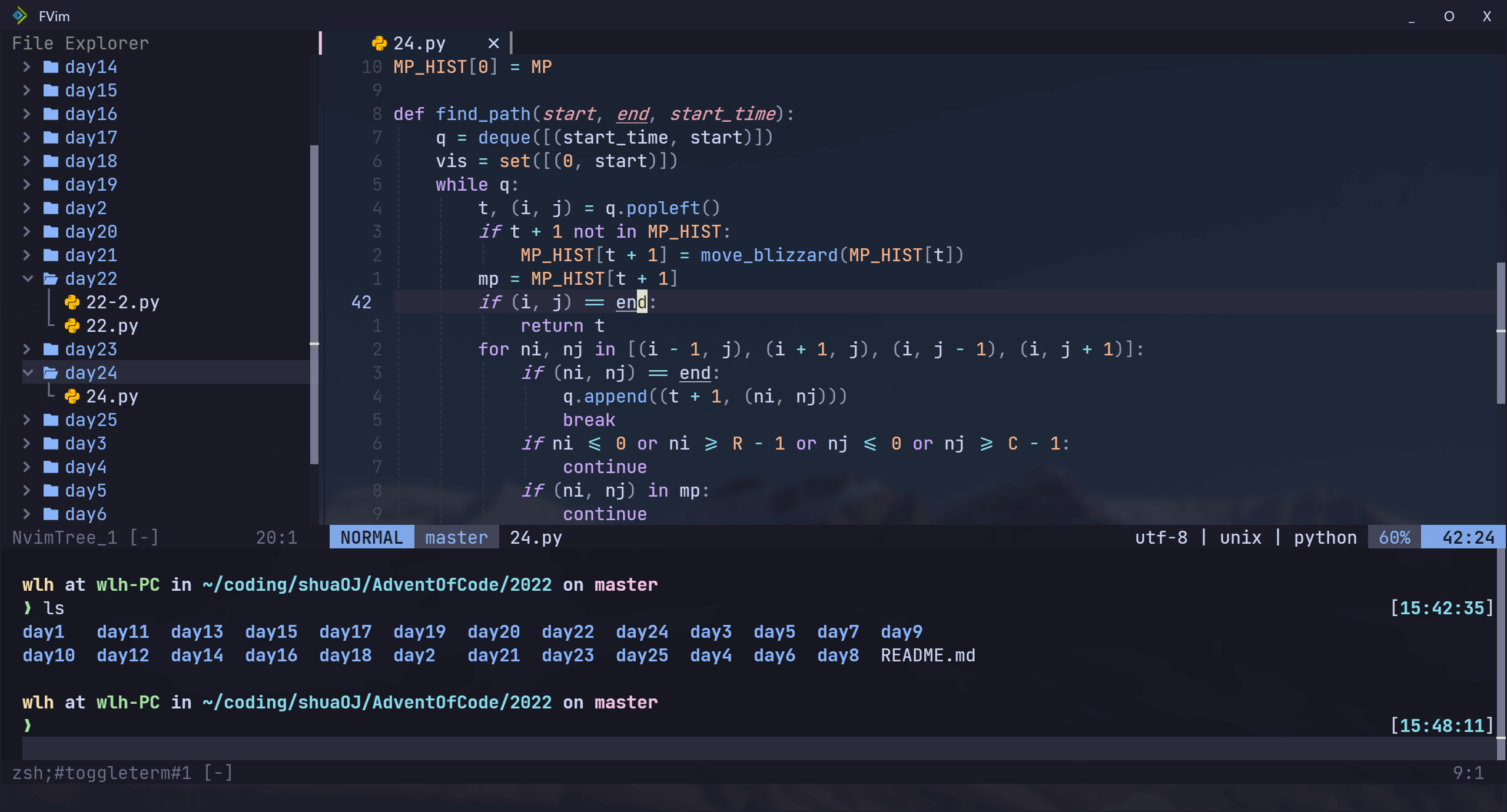Click the python filetype in statusline

pyautogui.click(x=1325, y=537)
